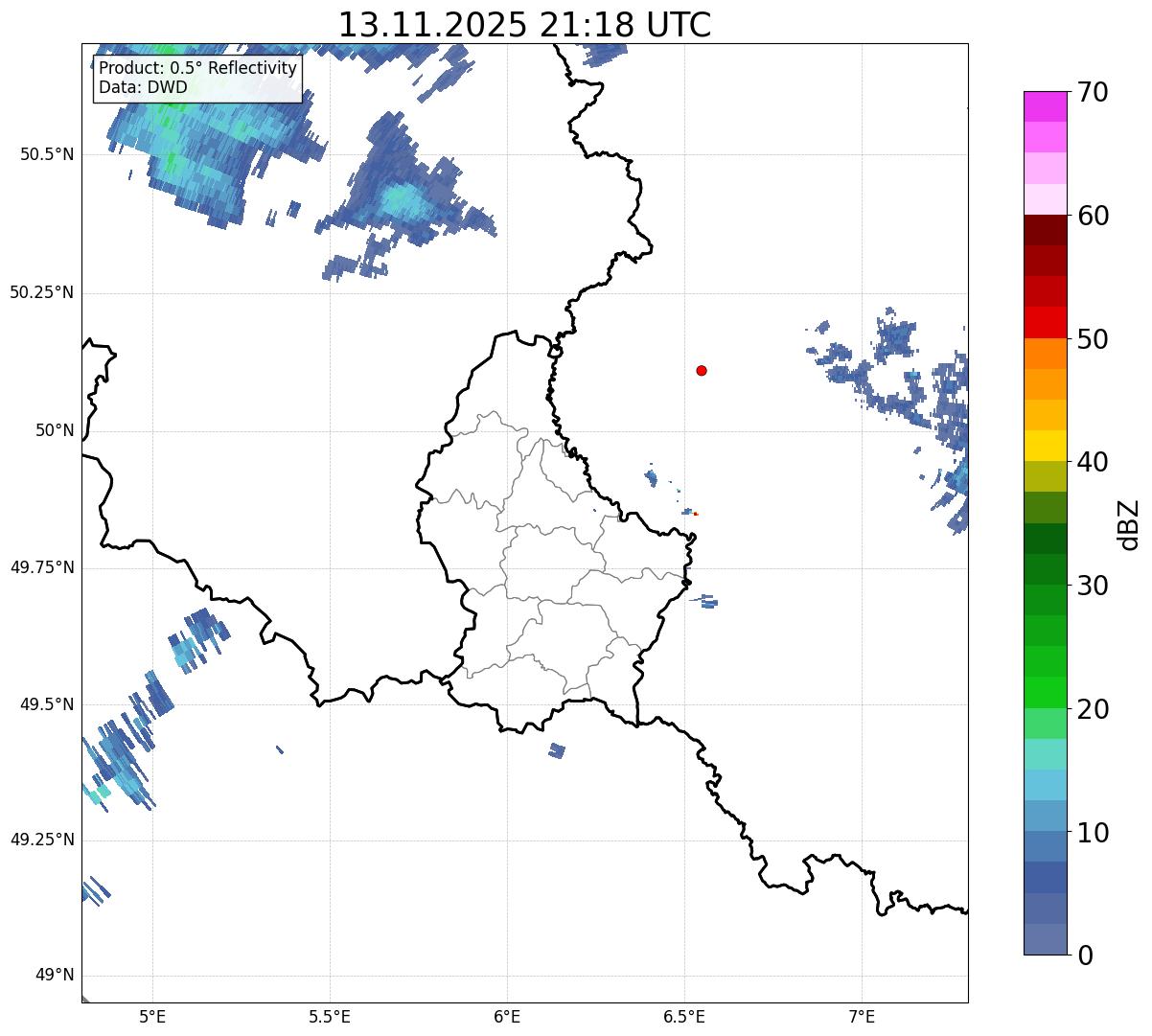Click the colorbar tick label 30
The height and width of the screenshot is (1036, 1152).
click(1092, 587)
